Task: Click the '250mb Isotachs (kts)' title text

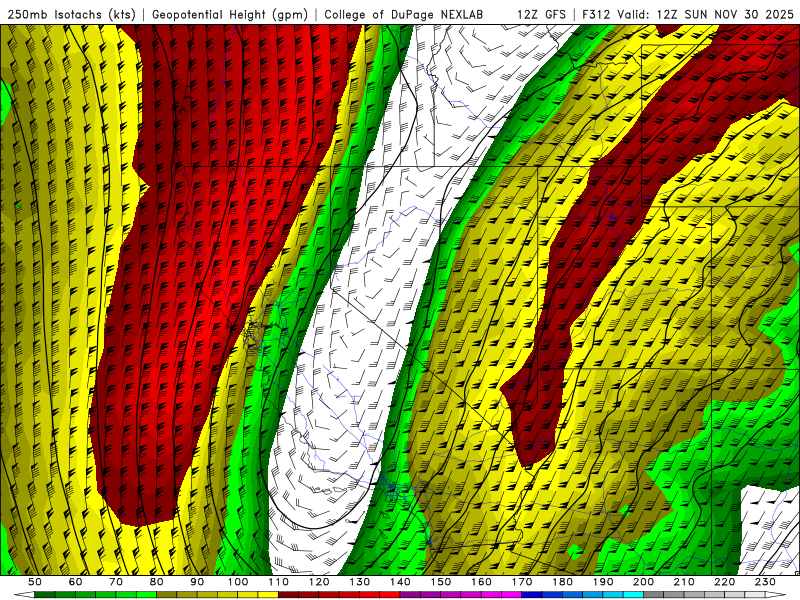Action: (71, 15)
